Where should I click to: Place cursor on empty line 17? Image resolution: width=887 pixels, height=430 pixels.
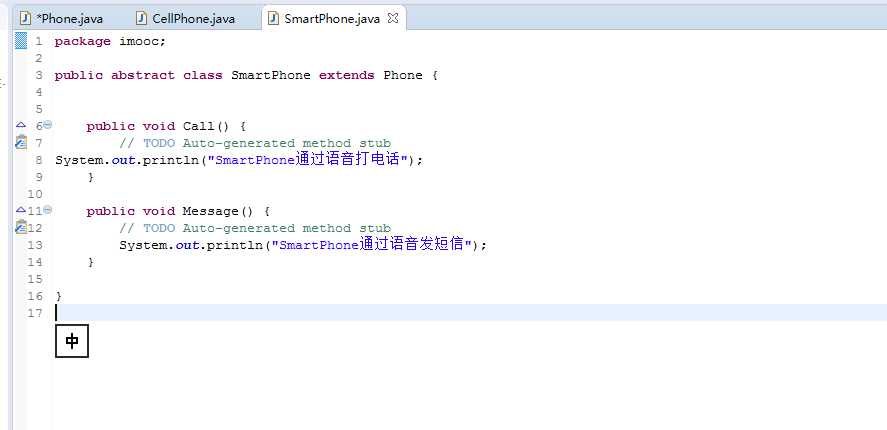point(300,313)
